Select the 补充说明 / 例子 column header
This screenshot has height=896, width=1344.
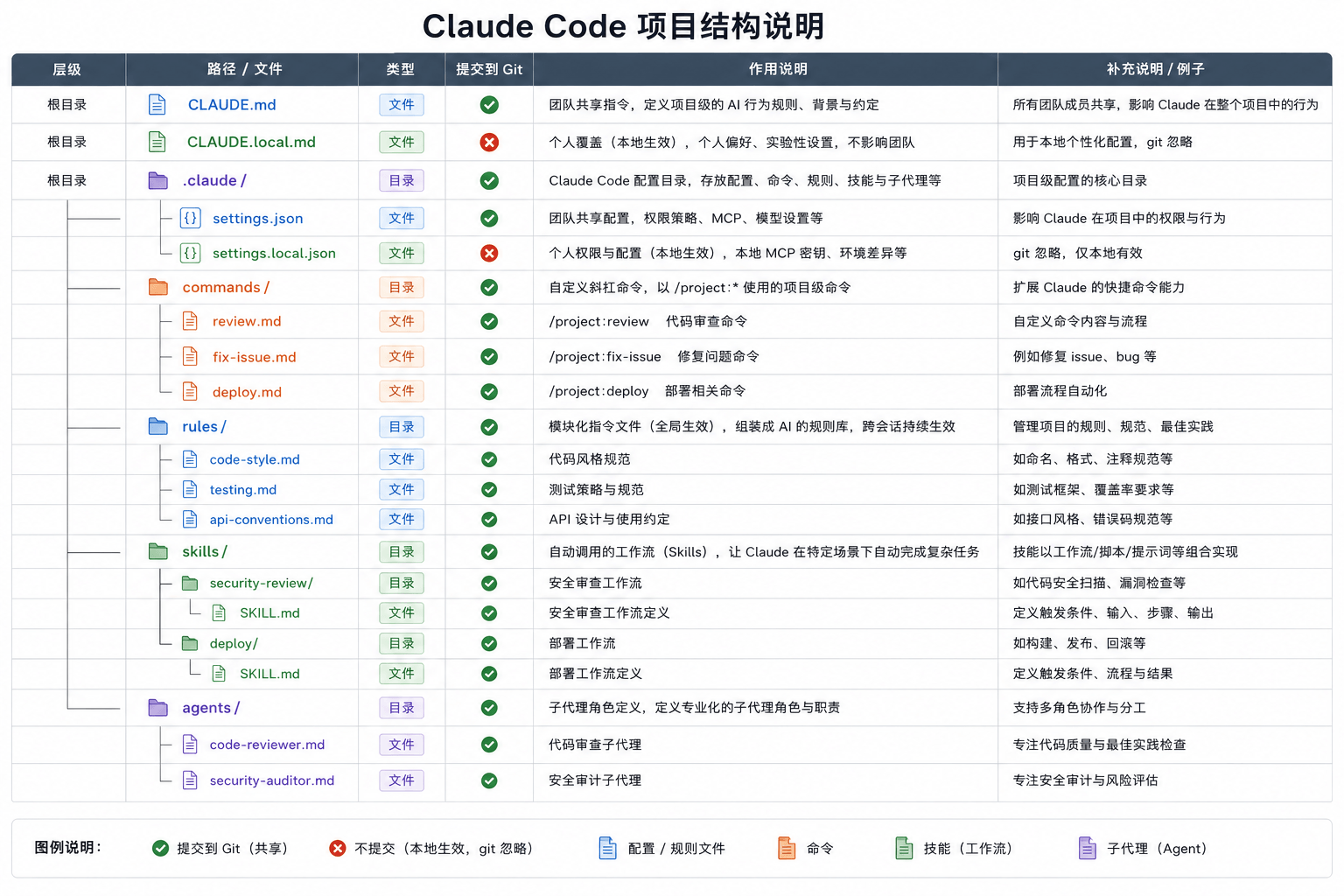tap(1165, 69)
